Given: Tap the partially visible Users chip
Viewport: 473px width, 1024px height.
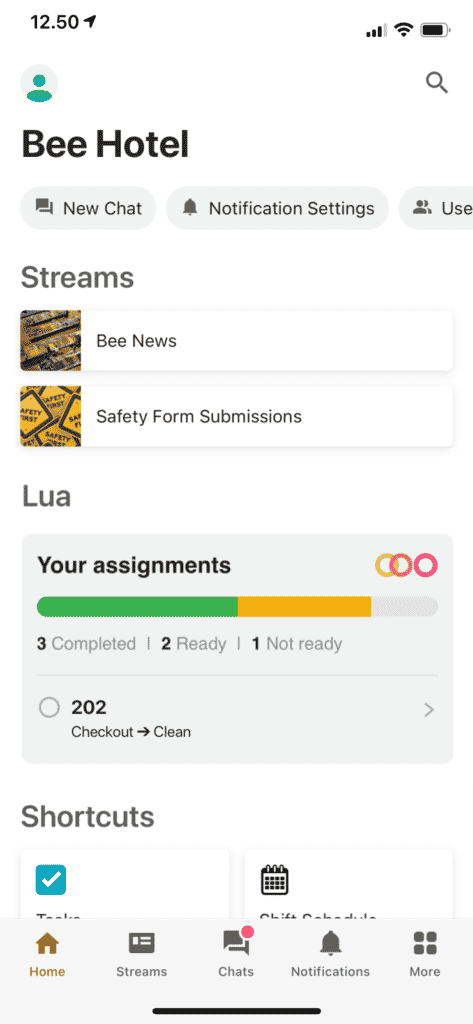Looking at the screenshot, I should (x=437, y=208).
